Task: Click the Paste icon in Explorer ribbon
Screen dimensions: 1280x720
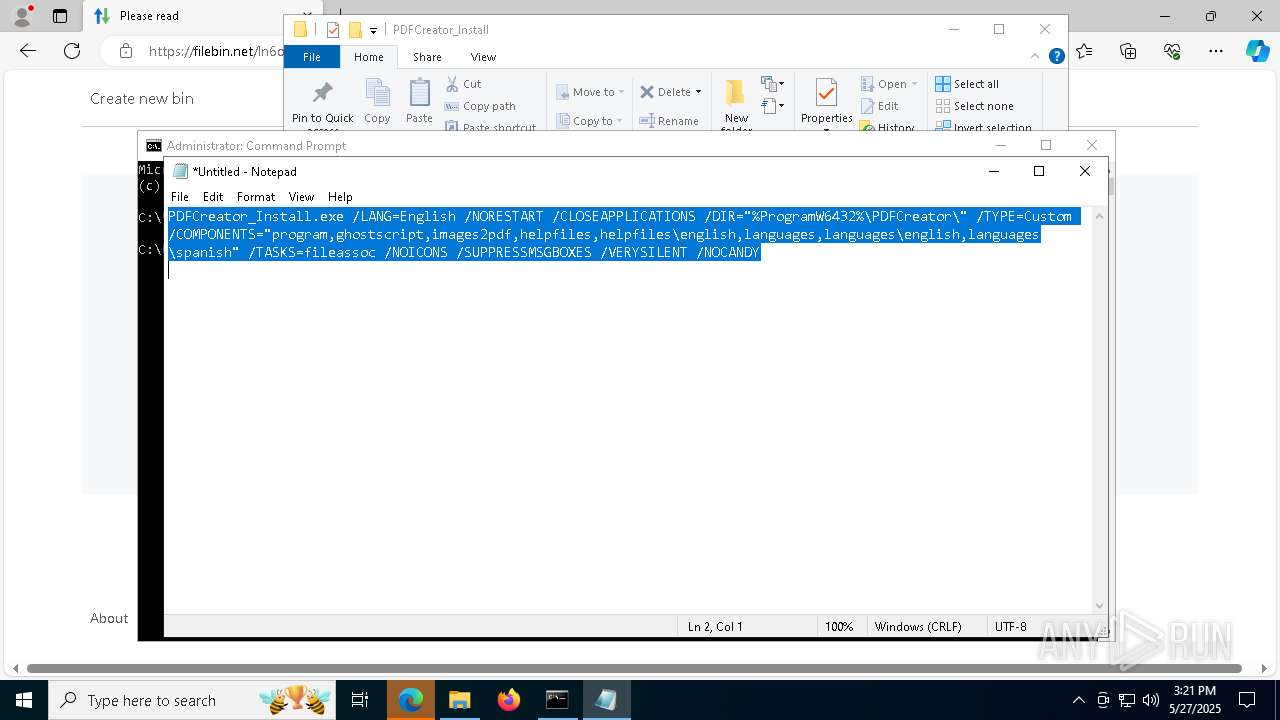Action: pos(419,102)
